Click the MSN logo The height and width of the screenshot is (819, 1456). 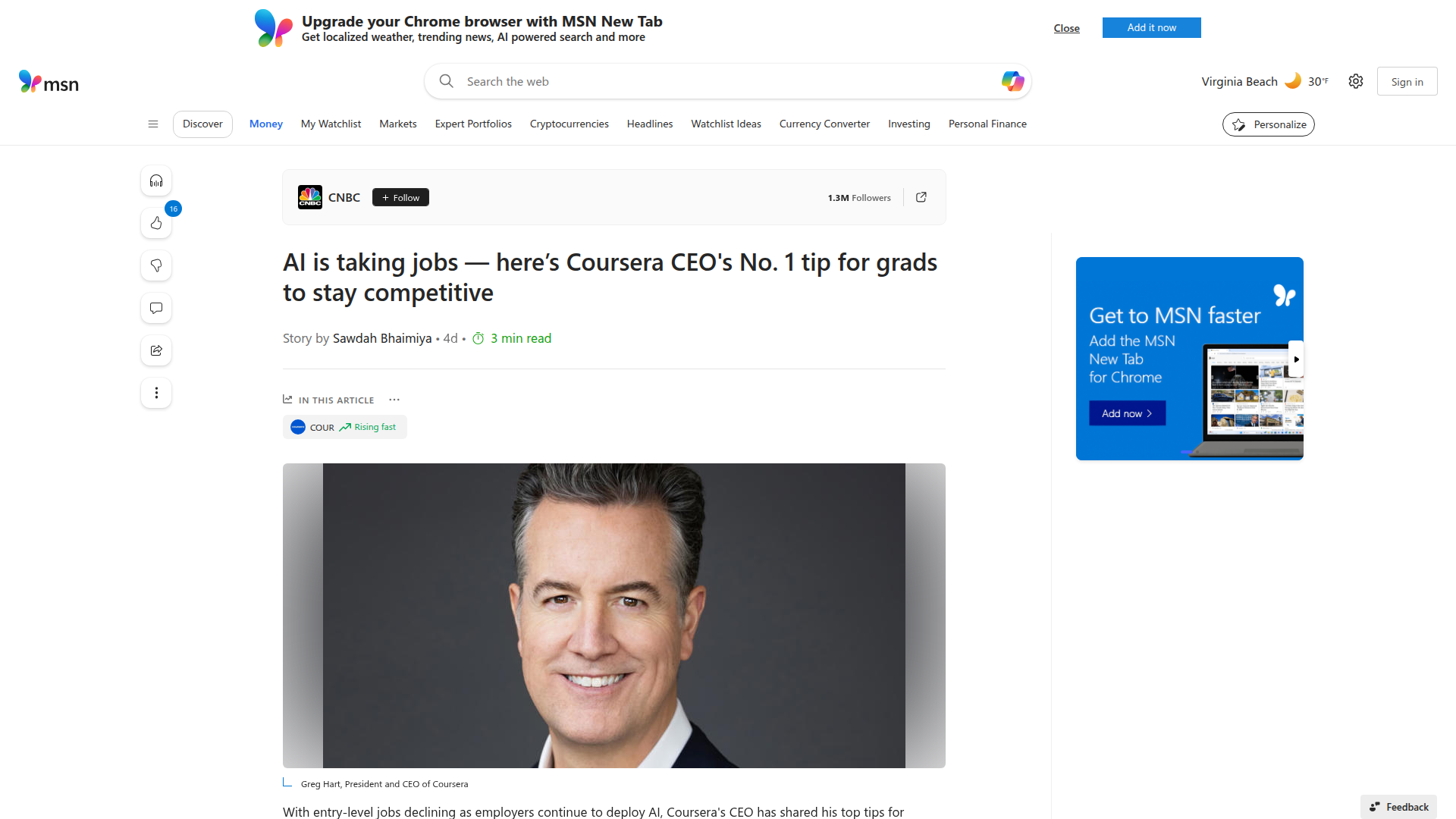[49, 82]
